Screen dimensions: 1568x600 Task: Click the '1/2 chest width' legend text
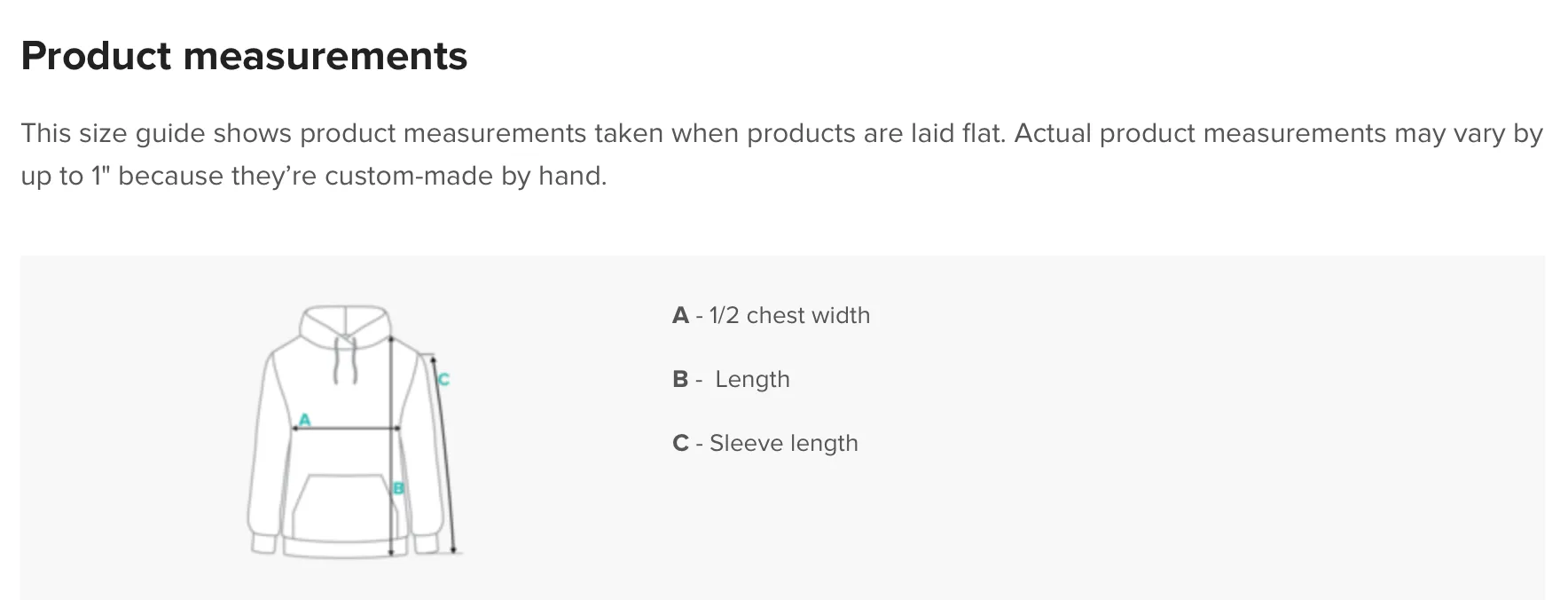click(789, 316)
